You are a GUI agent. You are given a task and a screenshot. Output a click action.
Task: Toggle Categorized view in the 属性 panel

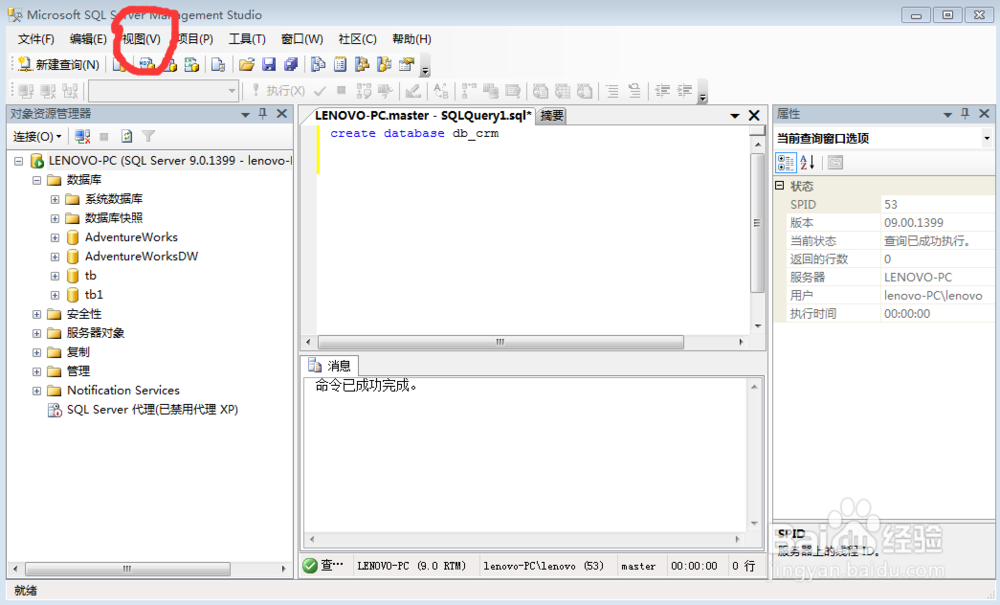(786, 163)
